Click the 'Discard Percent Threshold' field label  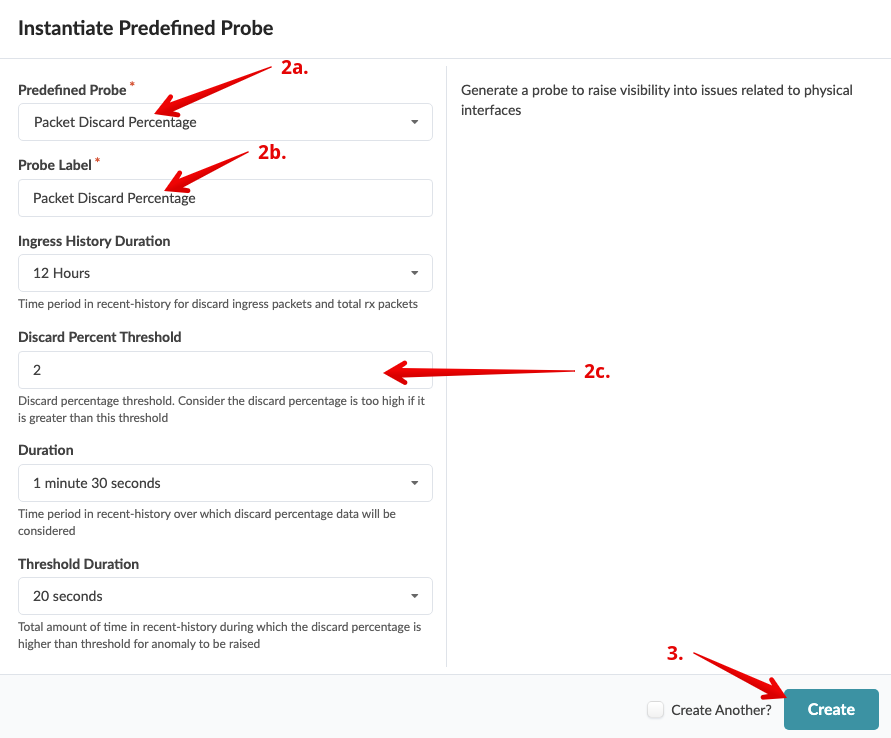tap(100, 337)
